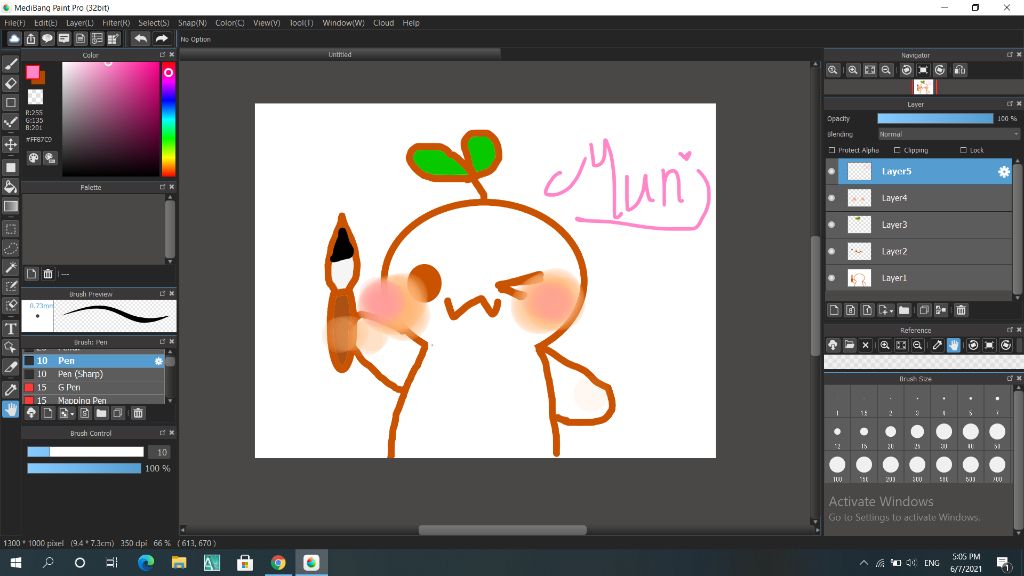The image size is (1024, 576).
Task: Hide Layer4 using its eye toggle
Action: click(x=831, y=198)
